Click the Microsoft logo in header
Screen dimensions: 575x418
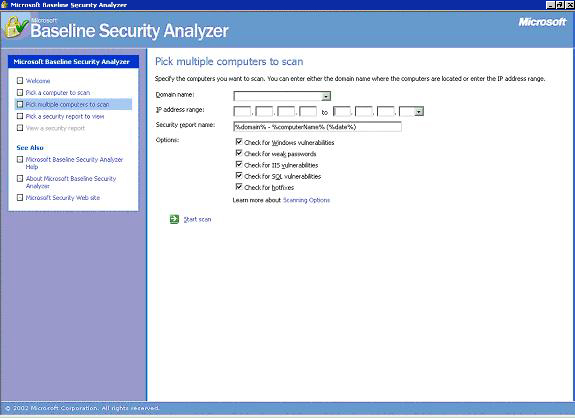(542, 22)
